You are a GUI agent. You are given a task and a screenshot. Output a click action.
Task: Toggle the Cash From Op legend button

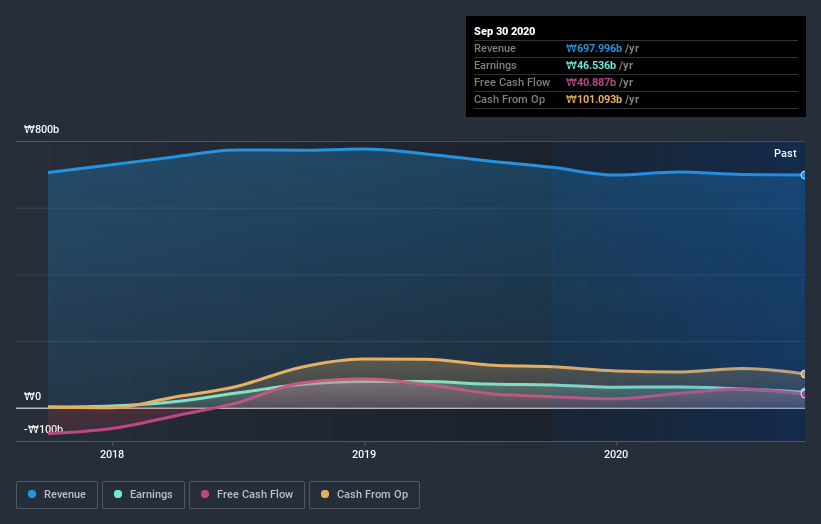[x=364, y=495]
